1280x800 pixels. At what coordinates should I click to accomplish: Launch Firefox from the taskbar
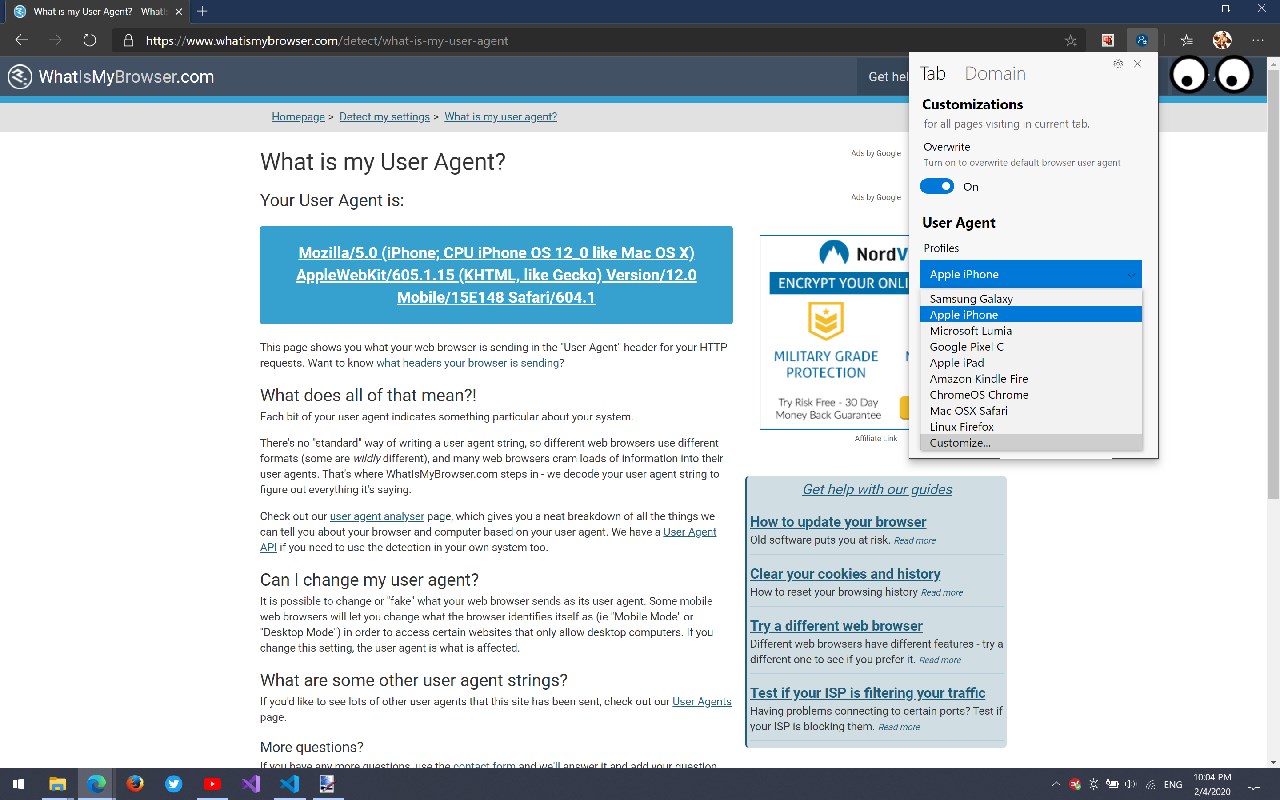[x=135, y=784]
